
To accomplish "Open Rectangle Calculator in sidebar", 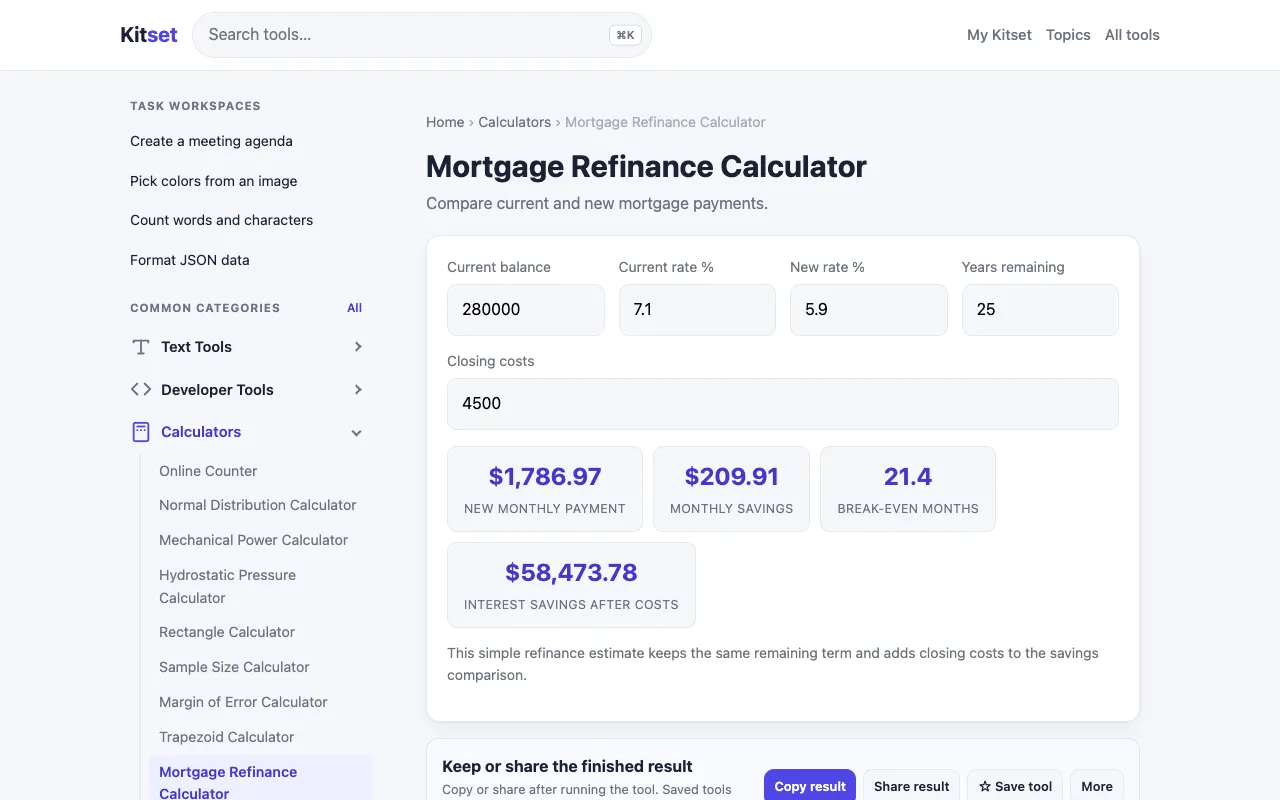I will coord(227,632).
